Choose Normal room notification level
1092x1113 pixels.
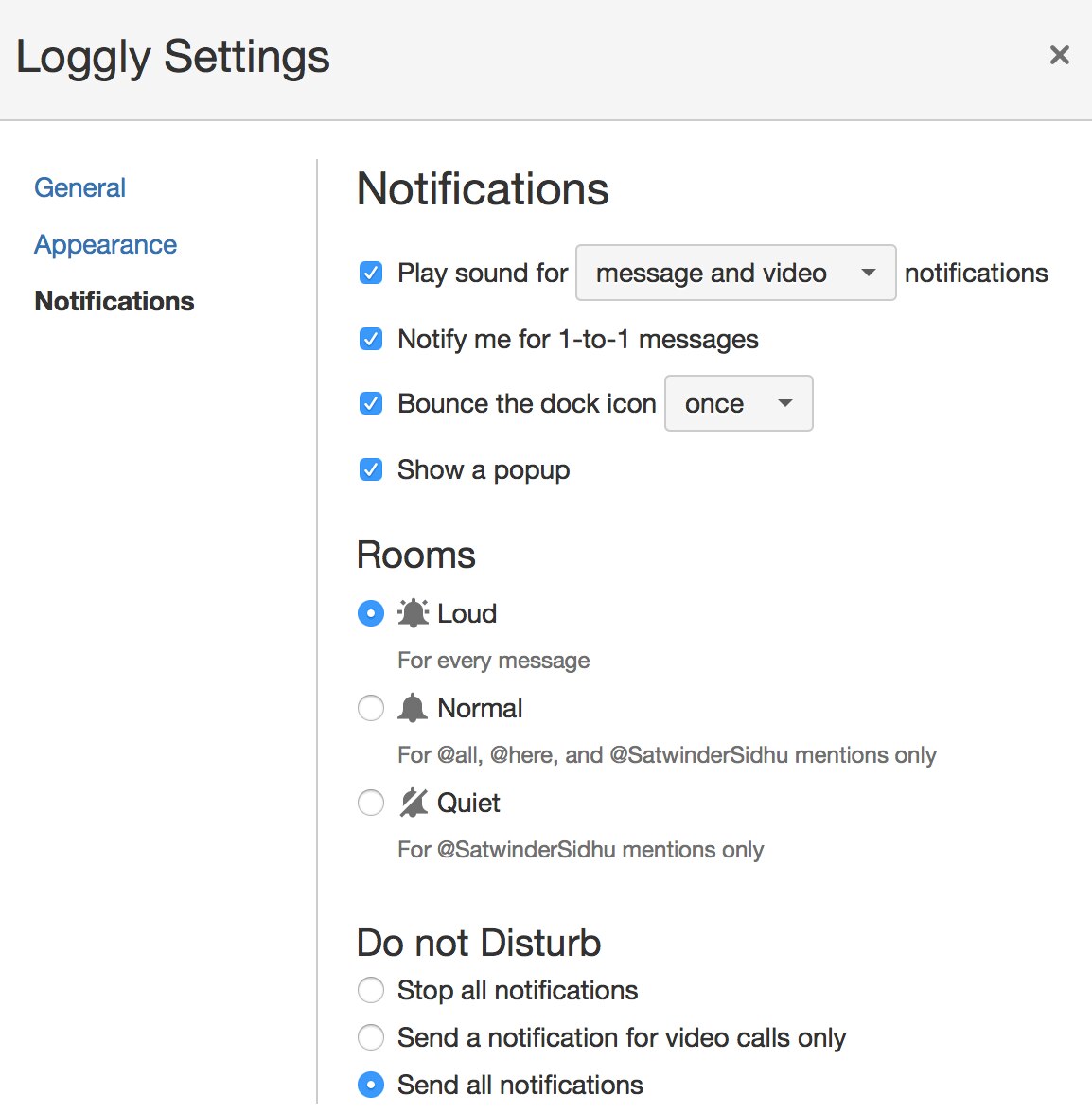click(x=371, y=708)
